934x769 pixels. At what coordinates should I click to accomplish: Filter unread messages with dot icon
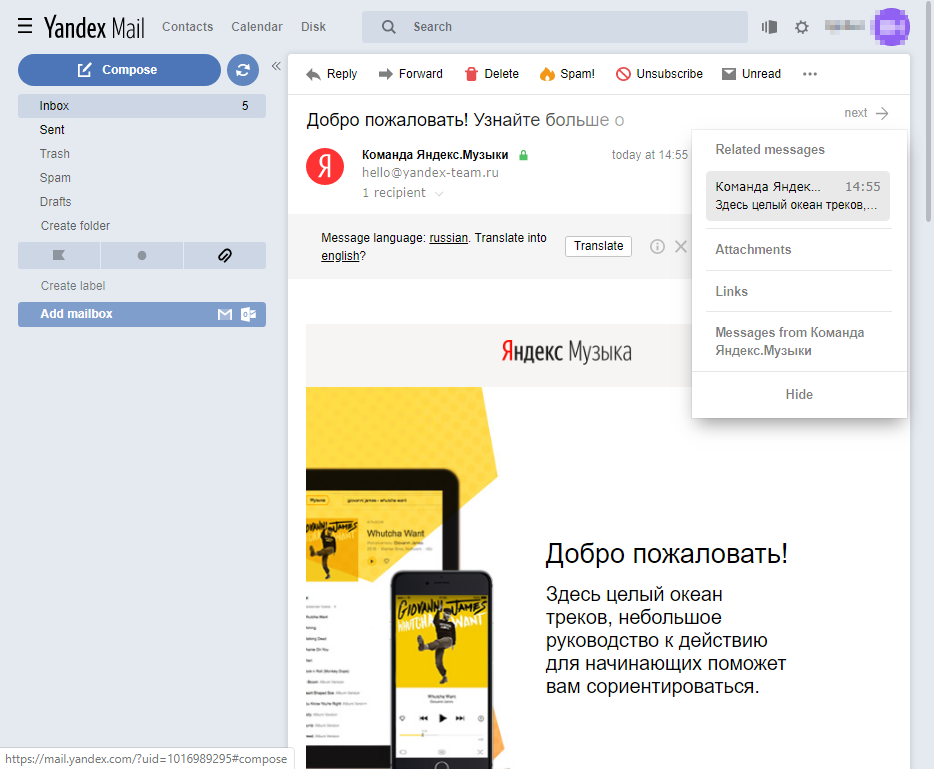[142, 256]
